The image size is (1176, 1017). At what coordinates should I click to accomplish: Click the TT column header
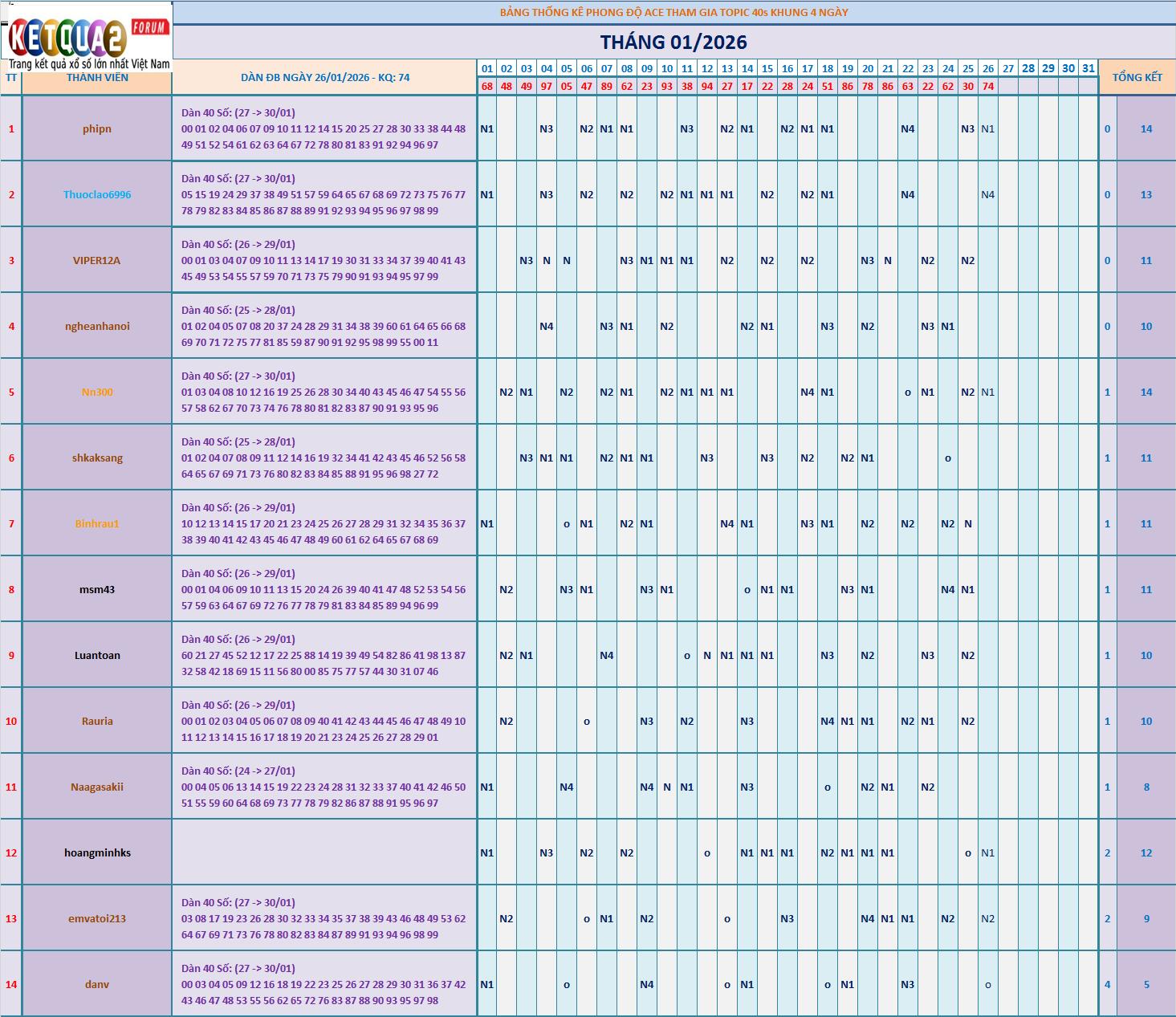[x=11, y=78]
